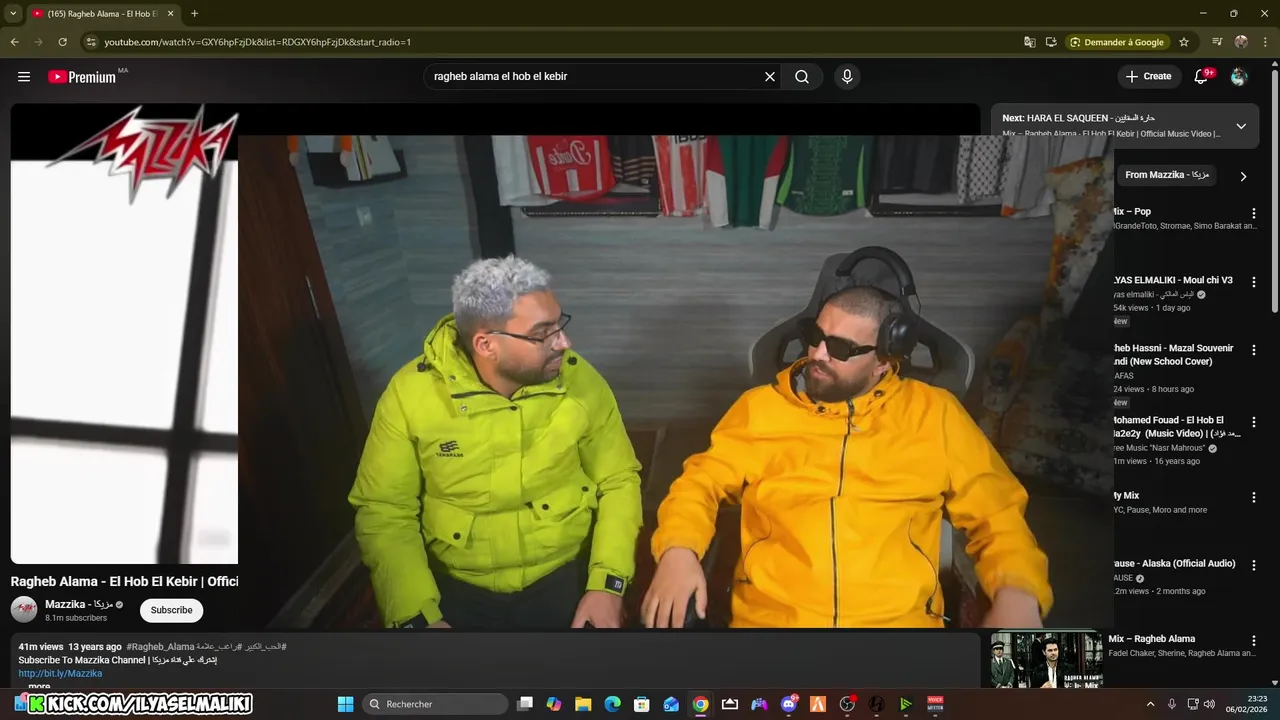Screen dimensions: 1280x720
Task: Open Mazzika channel avatar
Action: pyautogui.click(x=24, y=609)
